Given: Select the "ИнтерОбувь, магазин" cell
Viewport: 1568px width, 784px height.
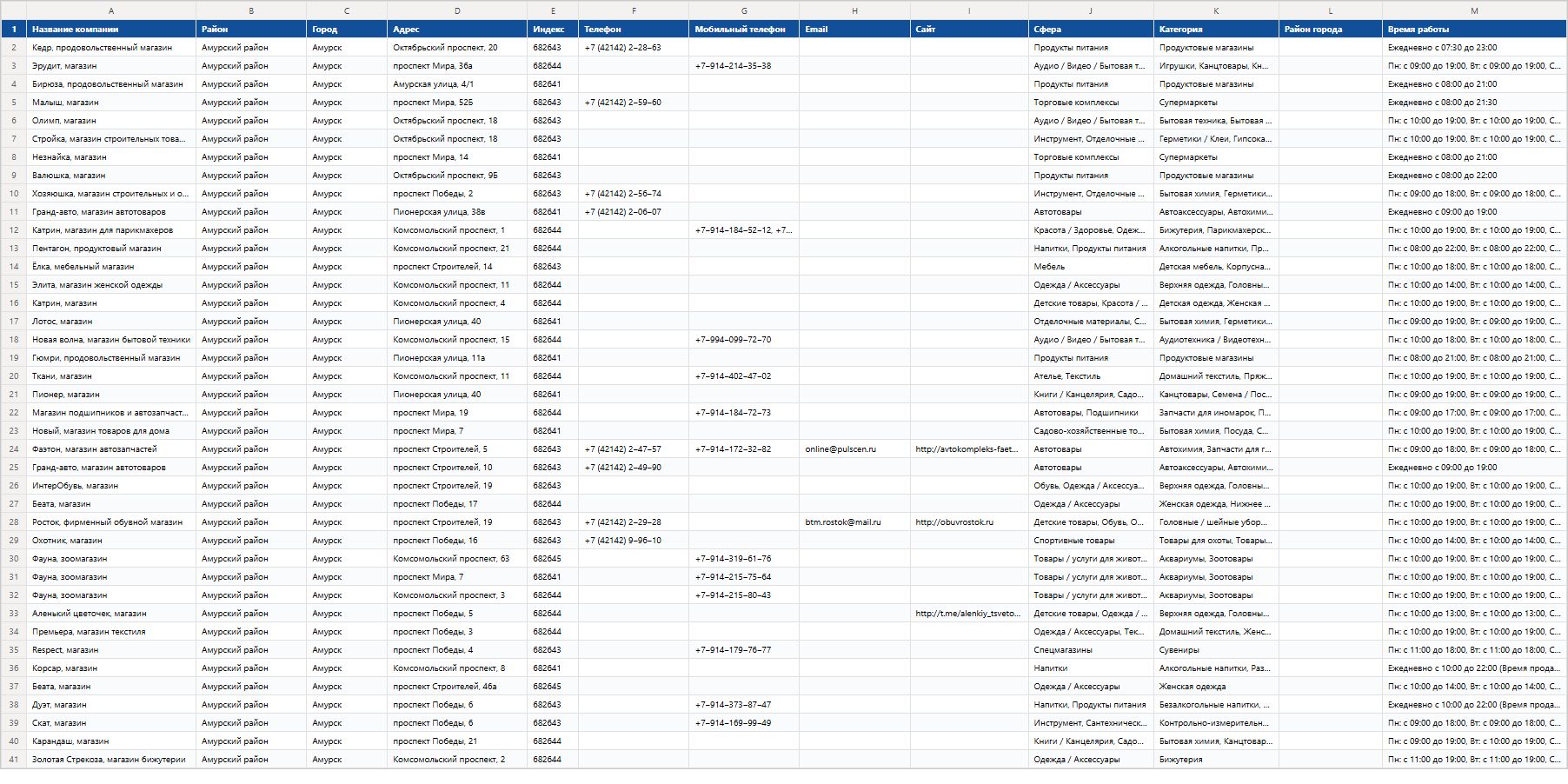Looking at the screenshot, I should tap(111, 486).
